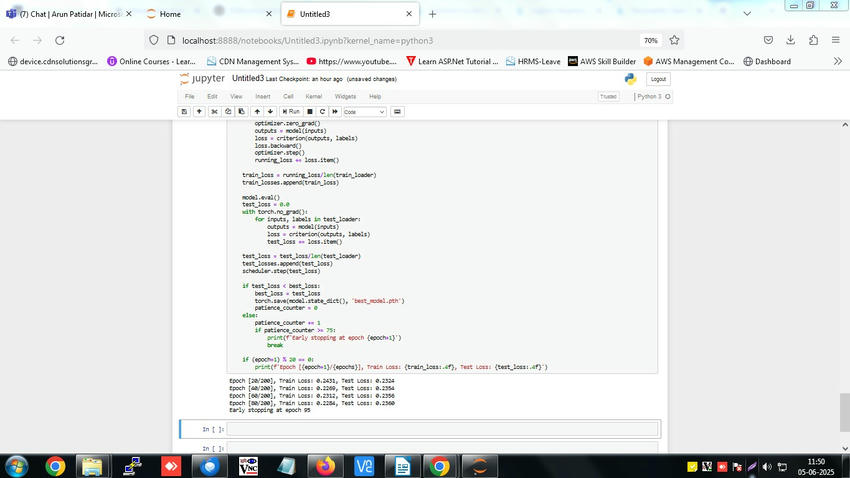Click the 70% zoom level indicator

point(651,41)
